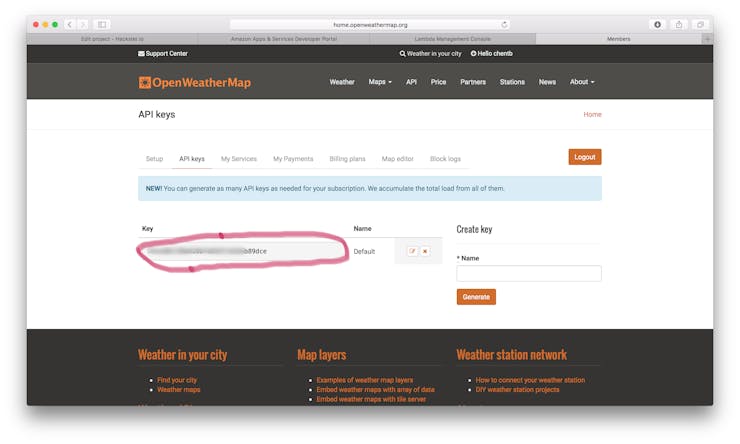This screenshot has height=444, width=740.
Task: Switch to the My Payments tab
Action: pyautogui.click(x=293, y=159)
